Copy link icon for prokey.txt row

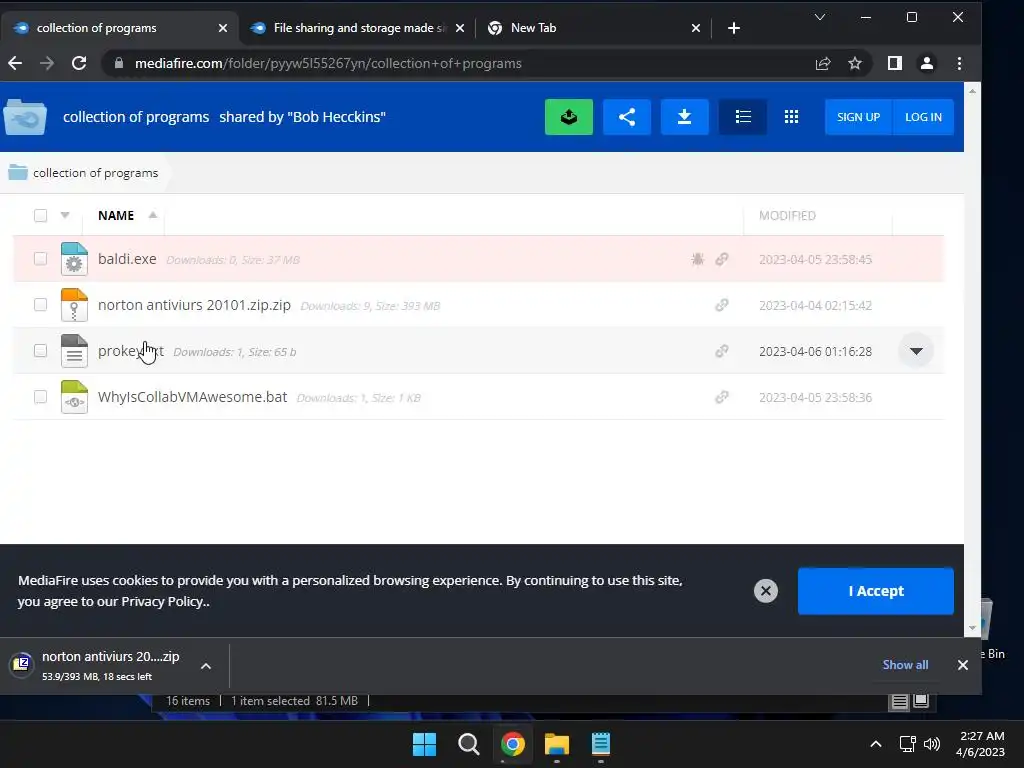tap(722, 351)
